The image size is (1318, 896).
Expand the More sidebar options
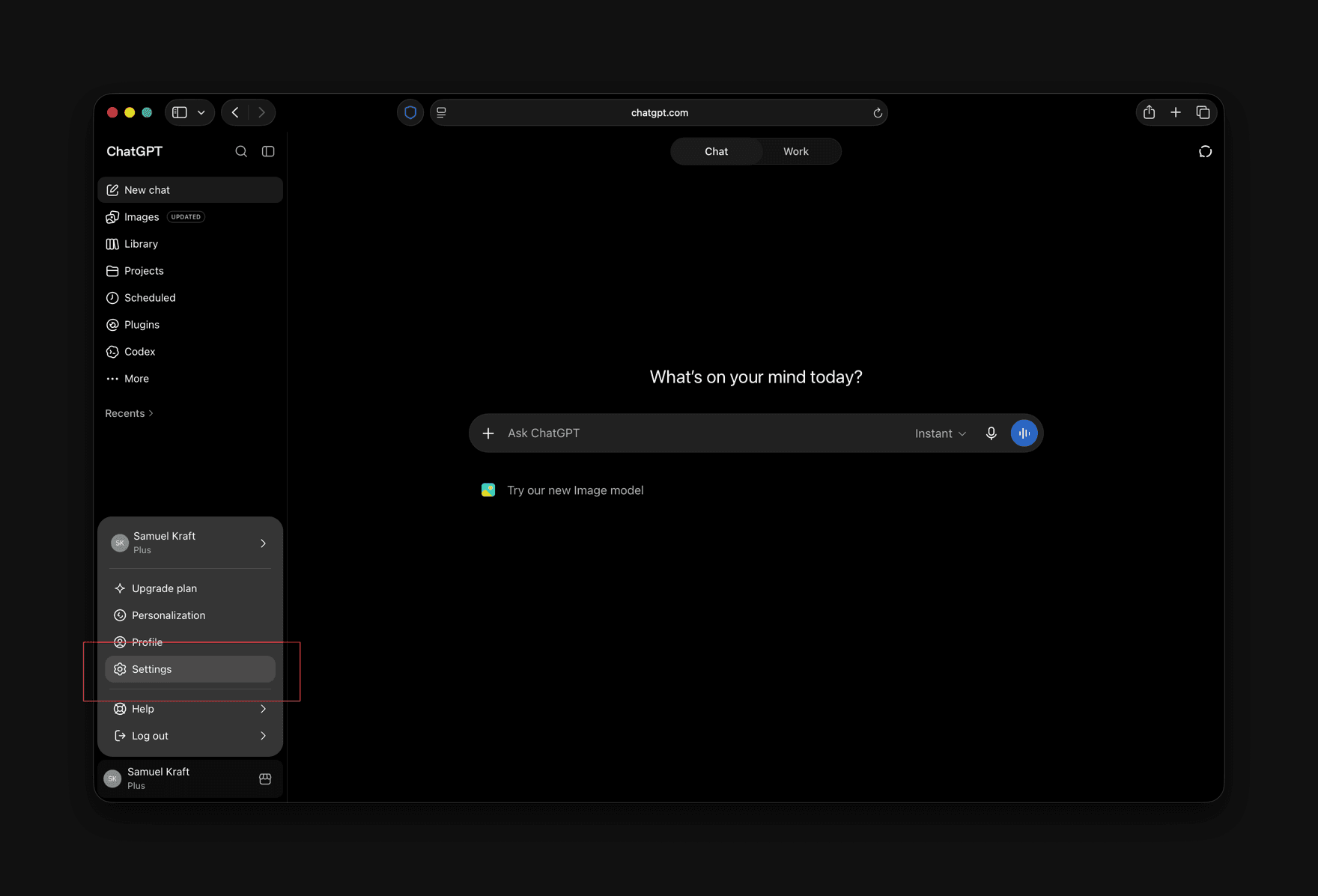click(190, 379)
